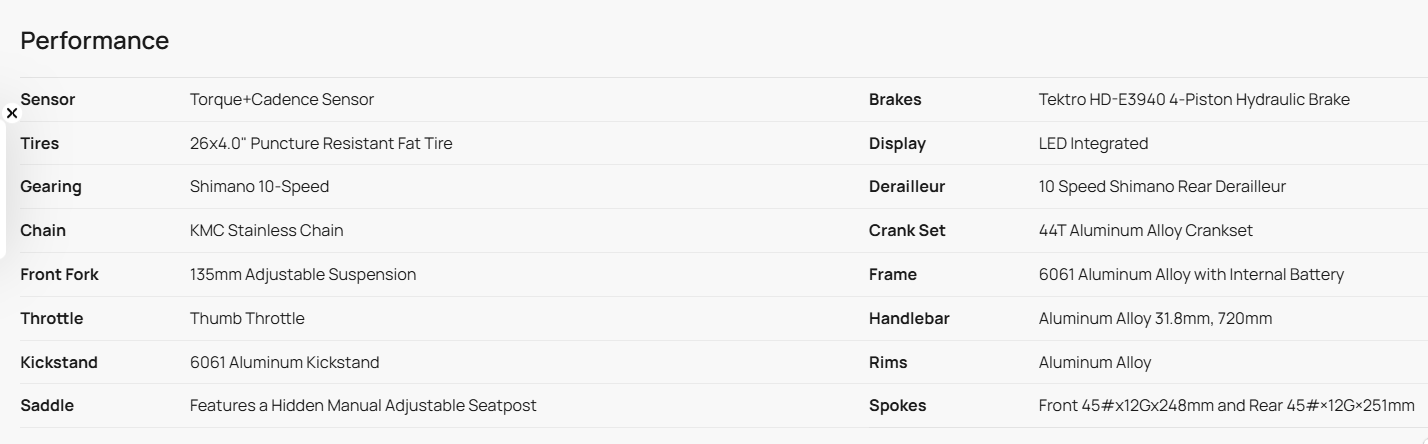Click the Frame specification value
The image size is (1428, 444).
point(1191,275)
